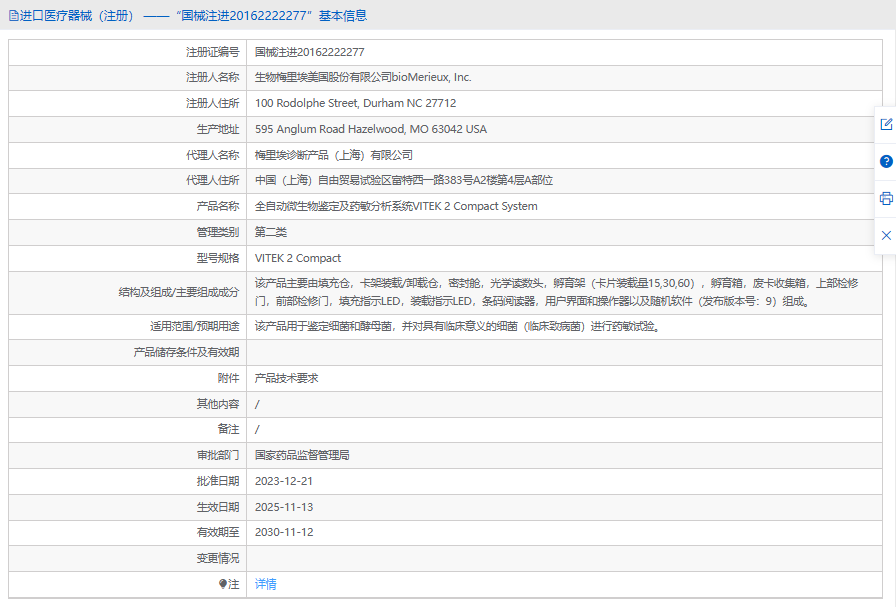Image resolution: width=896 pixels, height=607 pixels.
Task: Click structure description starting 该产品主要由填充仓
Action: [557, 292]
